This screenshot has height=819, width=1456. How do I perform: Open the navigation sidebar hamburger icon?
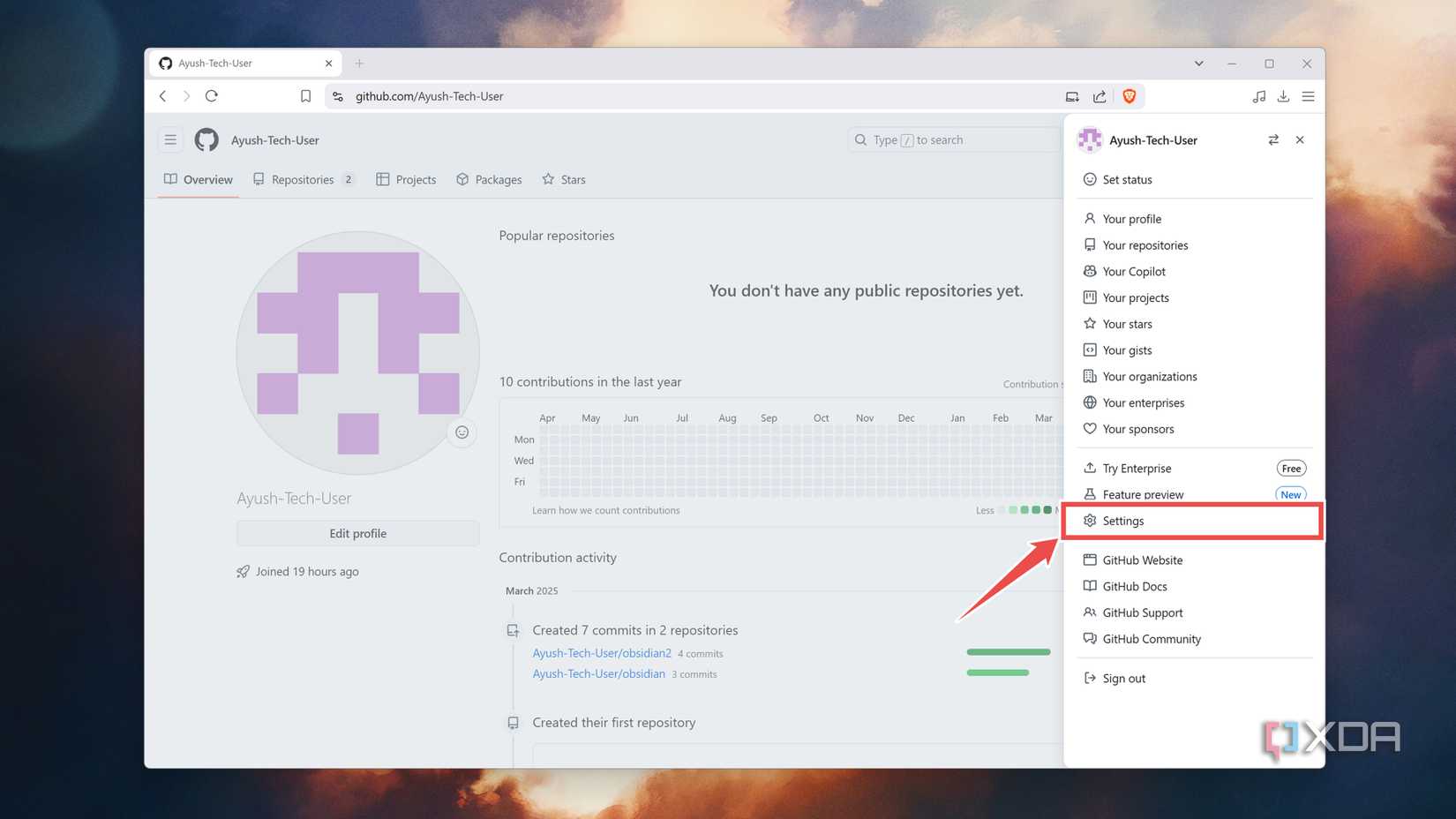(170, 139)
